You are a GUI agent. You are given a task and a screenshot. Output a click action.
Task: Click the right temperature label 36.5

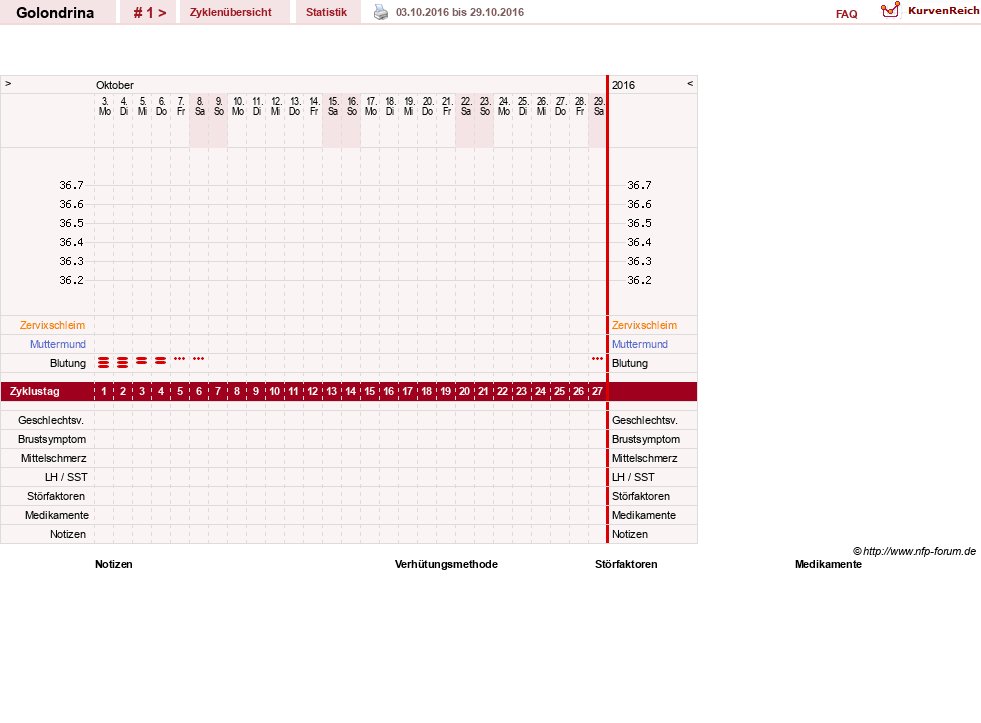639,223
